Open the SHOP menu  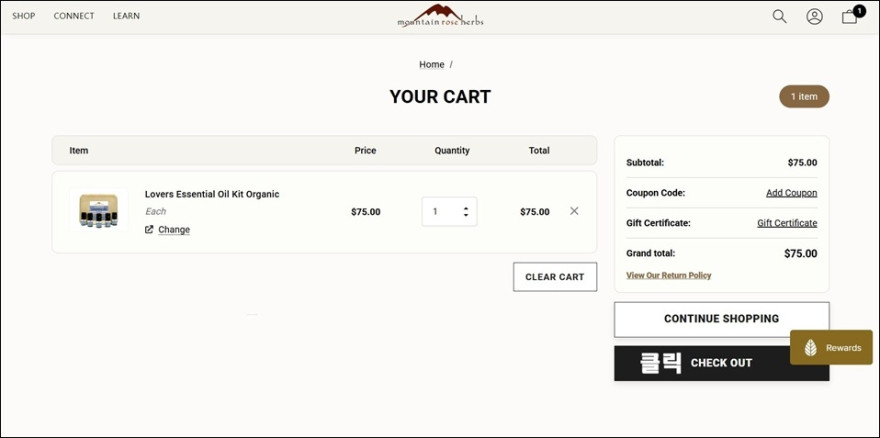pyautogui.click(x=24, y=16)
